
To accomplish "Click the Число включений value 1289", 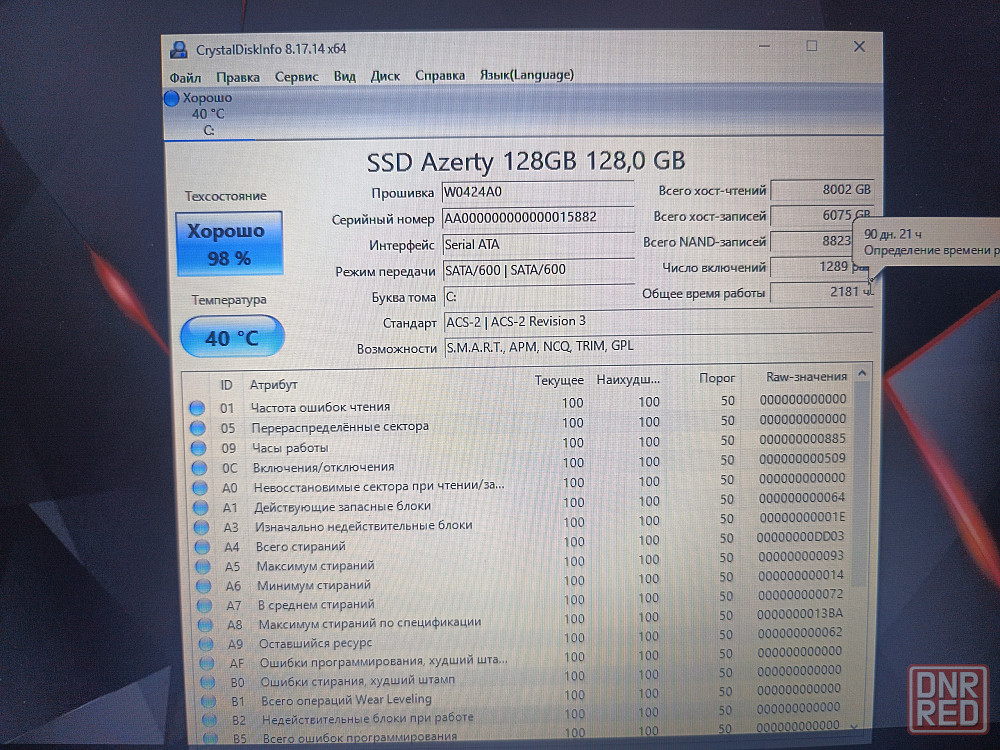I will click(819, 267).
